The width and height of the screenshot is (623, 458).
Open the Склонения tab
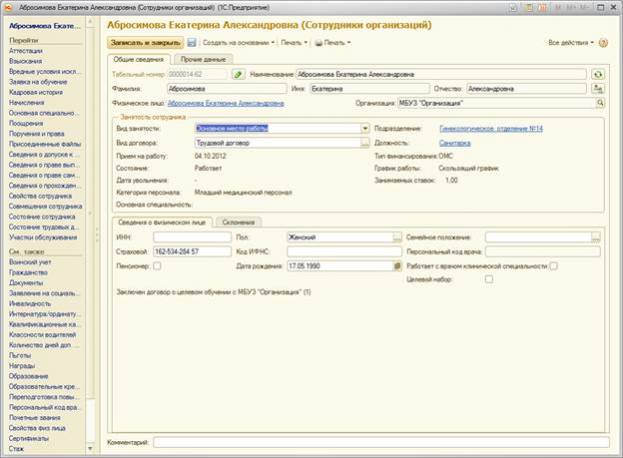point(239,221)
